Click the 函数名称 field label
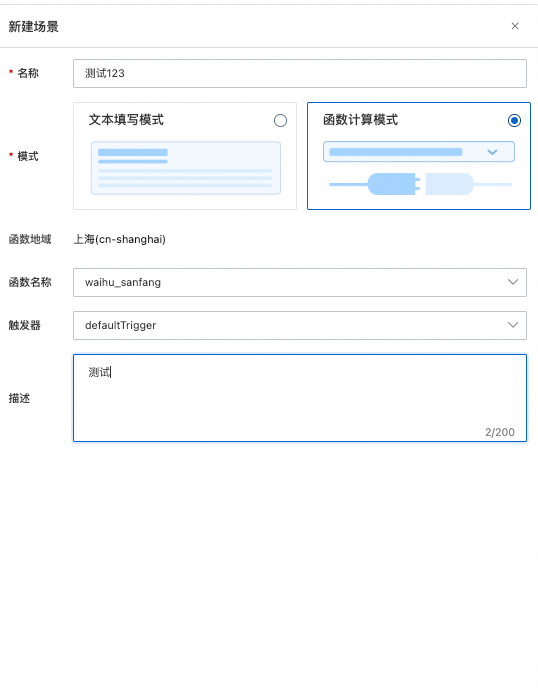 click(30, 282)
